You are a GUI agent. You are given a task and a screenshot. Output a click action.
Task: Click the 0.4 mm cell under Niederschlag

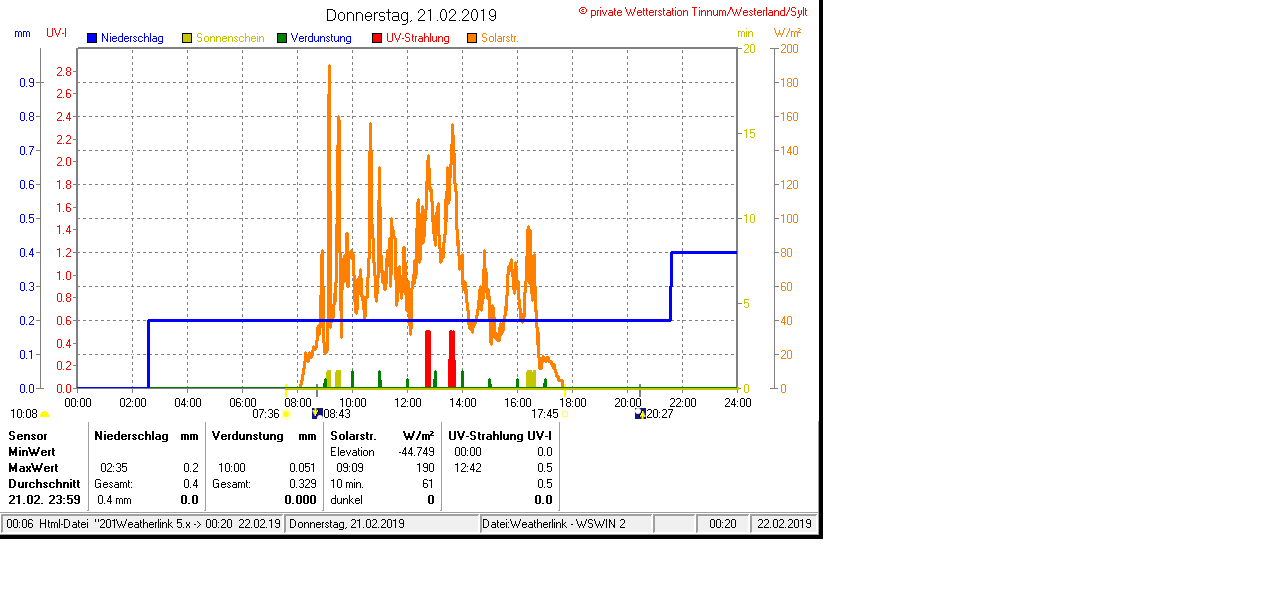pos(115,500)
